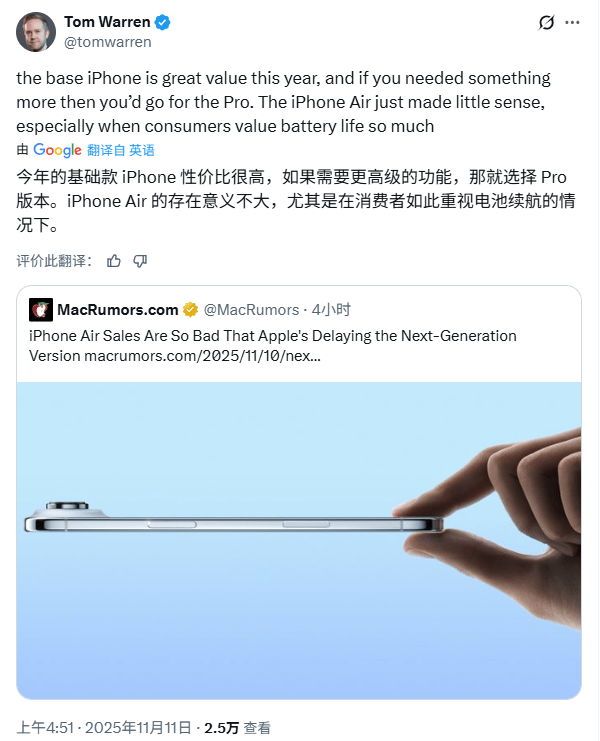600x741 pixels.
Task: Click the gold verified badge next to MacRumors.com
Action: coord(190,310)
